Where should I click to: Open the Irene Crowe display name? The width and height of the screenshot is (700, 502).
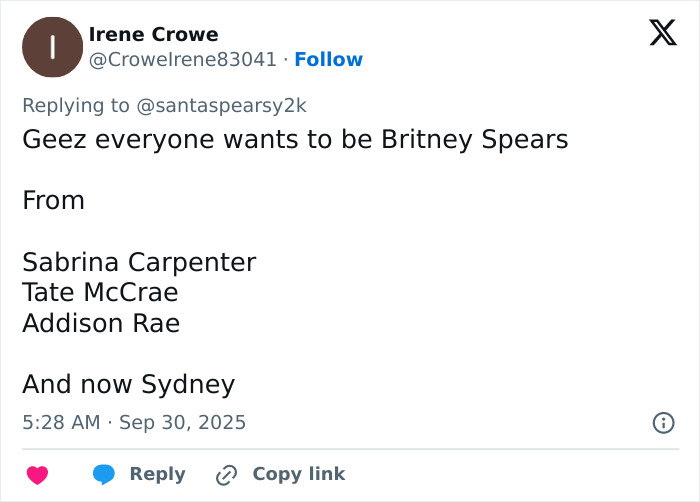(x=153, y=35)
